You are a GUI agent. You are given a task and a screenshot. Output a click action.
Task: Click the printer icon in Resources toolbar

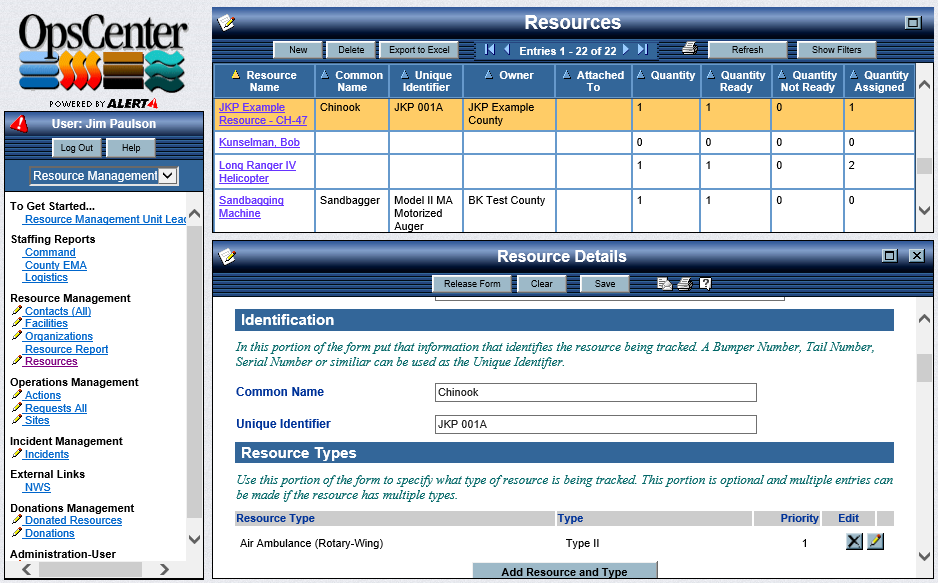pos(689,49)
